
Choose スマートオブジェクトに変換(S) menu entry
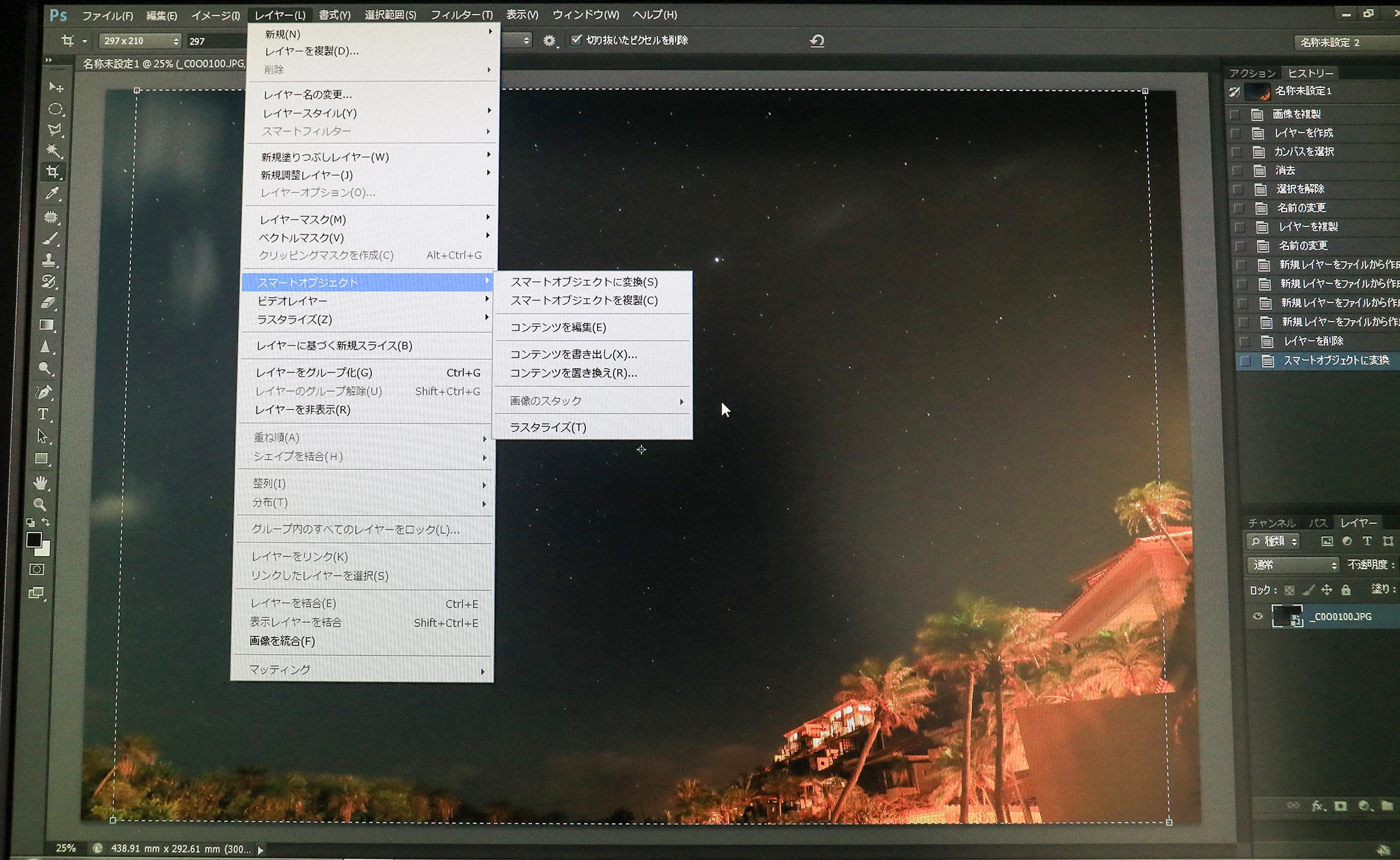(584, 282)
